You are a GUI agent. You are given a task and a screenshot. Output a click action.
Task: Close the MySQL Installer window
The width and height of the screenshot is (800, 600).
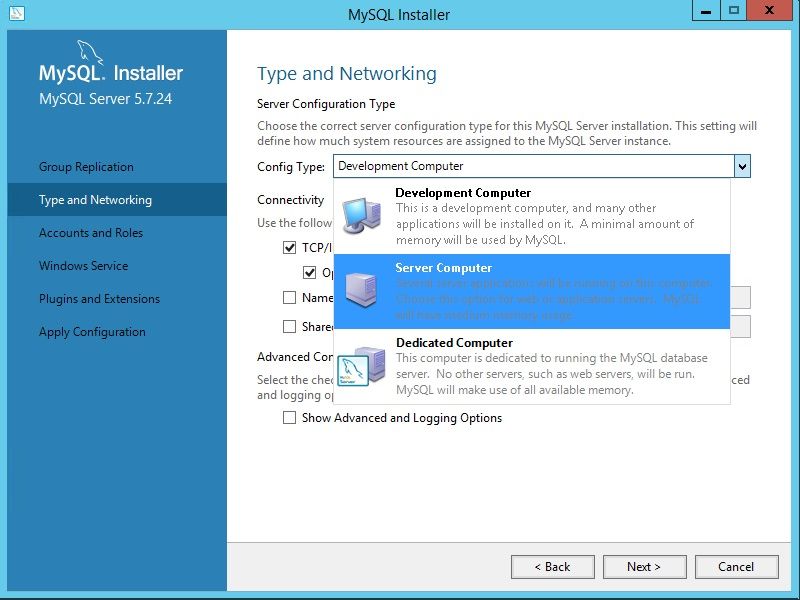(x=770, y=11)
